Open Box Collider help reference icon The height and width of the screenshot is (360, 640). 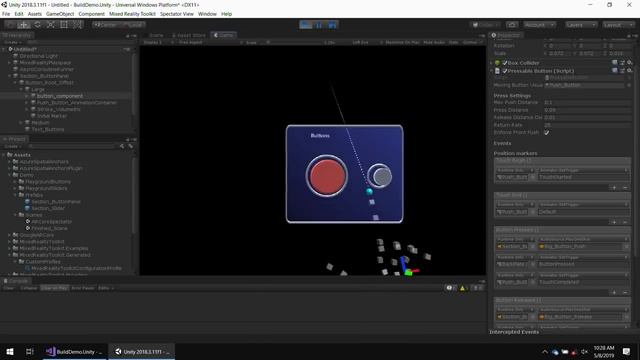click(x=615, y=62)
